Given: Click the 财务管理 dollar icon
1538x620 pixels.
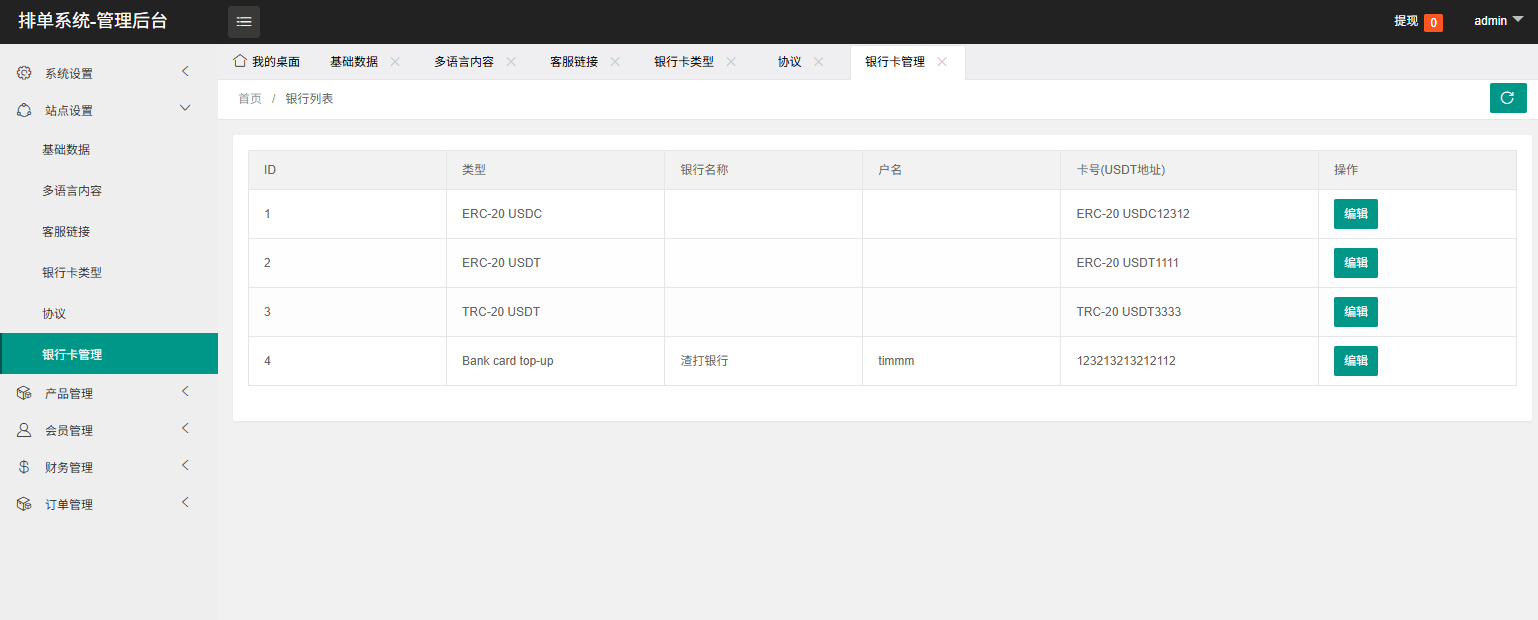Looking at the screenshot, I should click(x=24, y=467).
